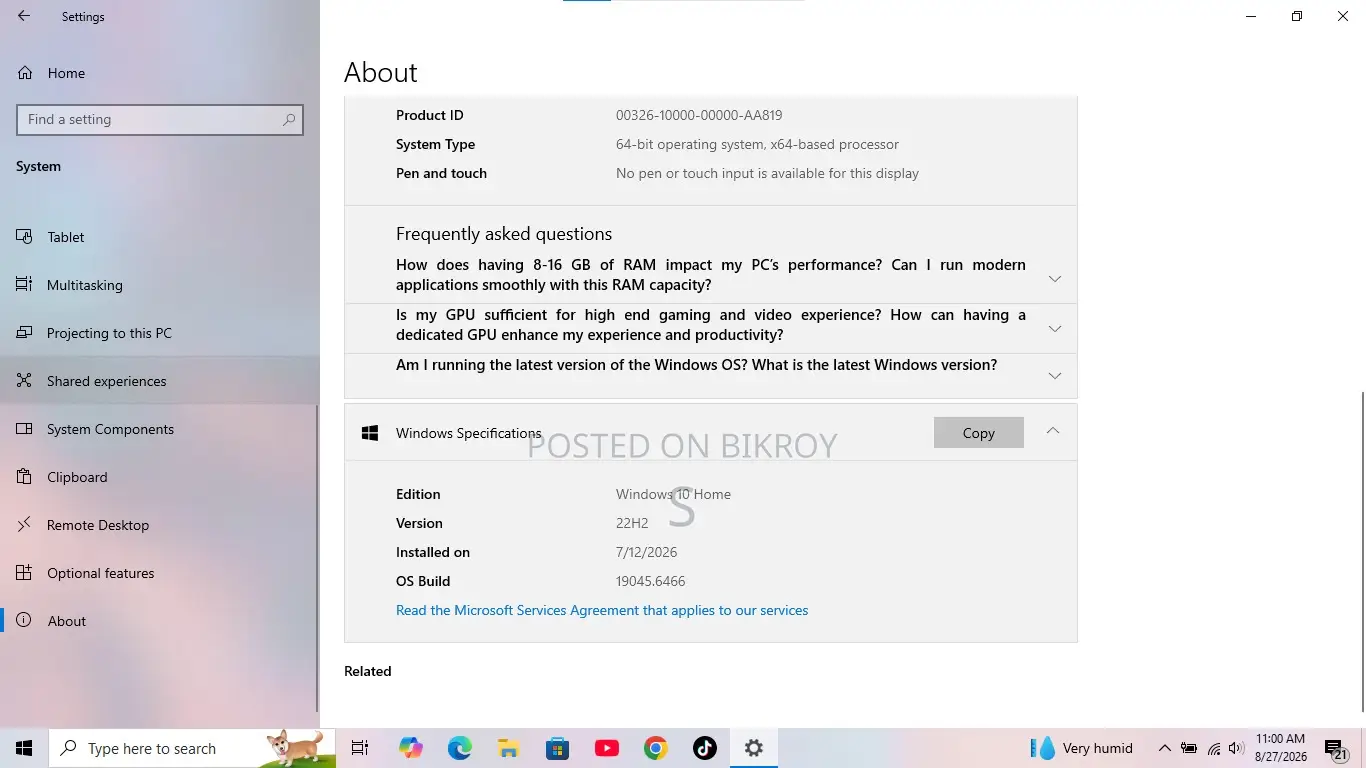Open the Wi-Fi network tray icon

[x=1213, y=748]
